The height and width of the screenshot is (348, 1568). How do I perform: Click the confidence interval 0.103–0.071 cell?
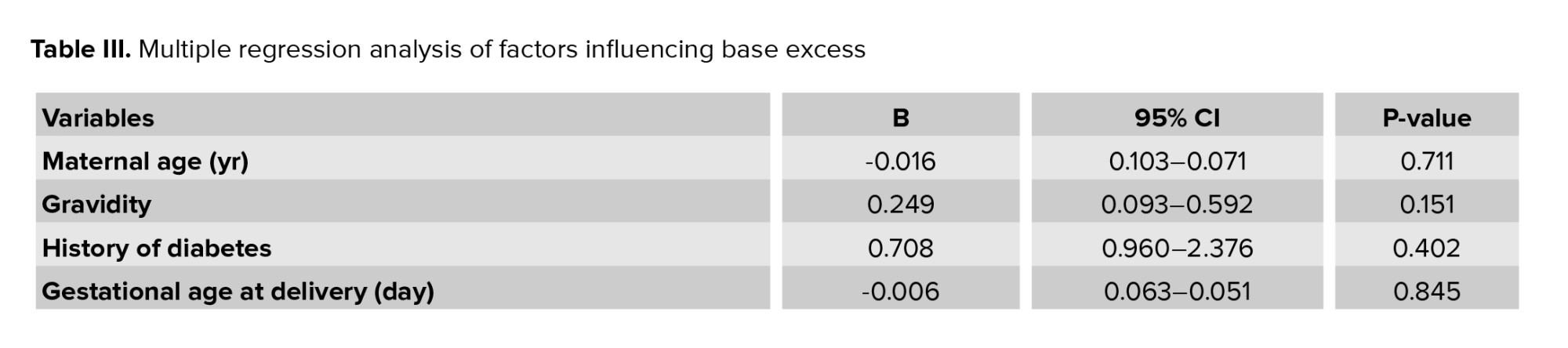(1177, 161)
